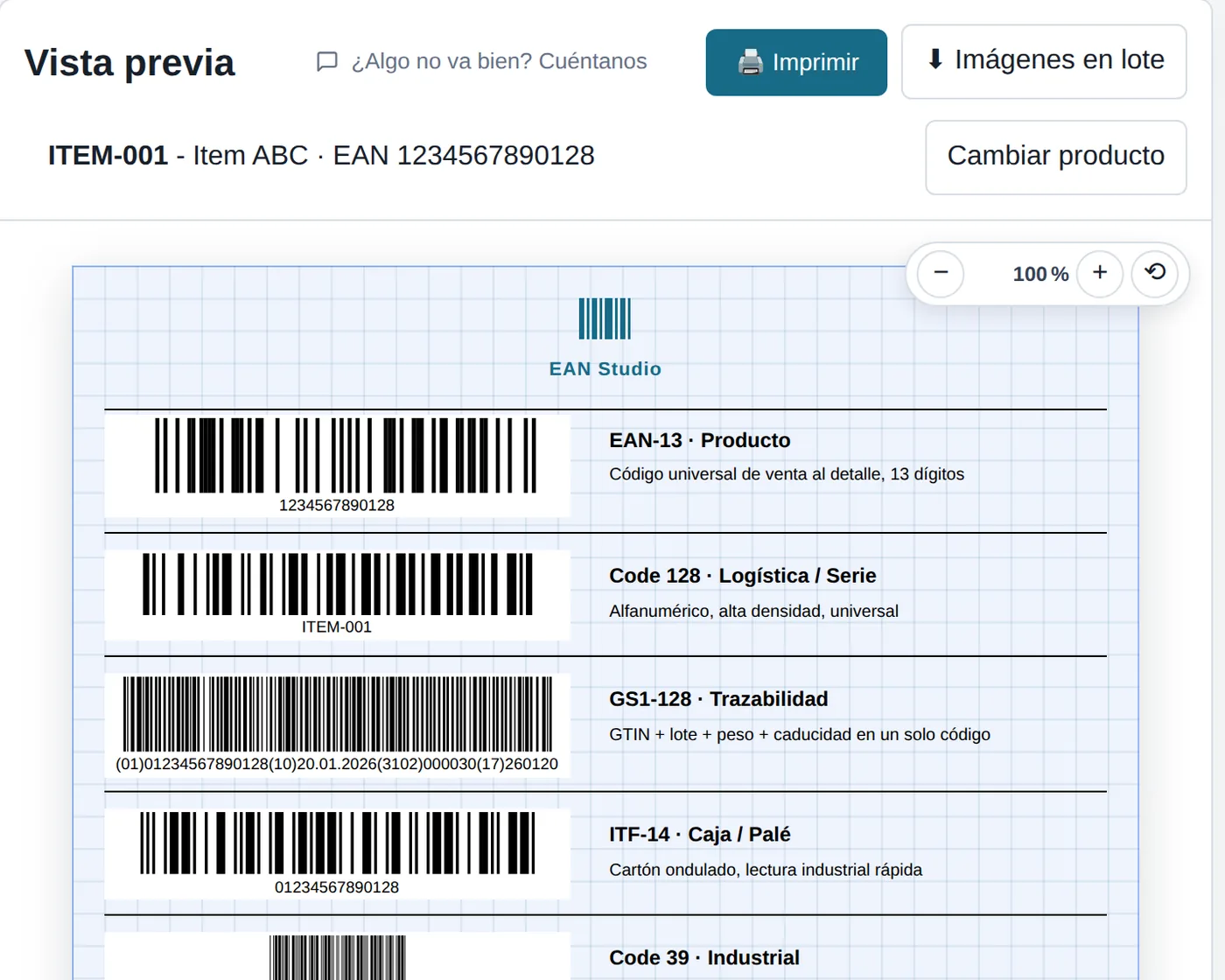Click the 100 % zoom level value
Screen dimensions: 1225x980
coord(1040,274)
